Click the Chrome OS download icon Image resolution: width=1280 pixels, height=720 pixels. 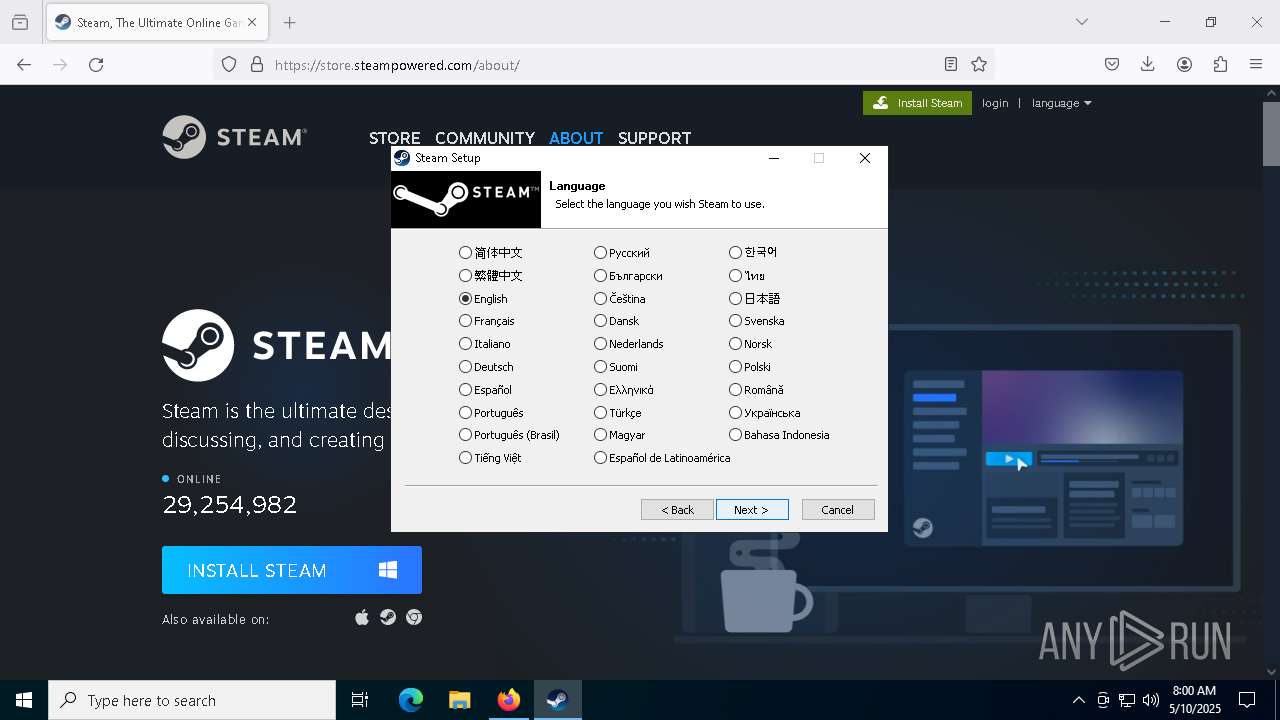(414, 618)
